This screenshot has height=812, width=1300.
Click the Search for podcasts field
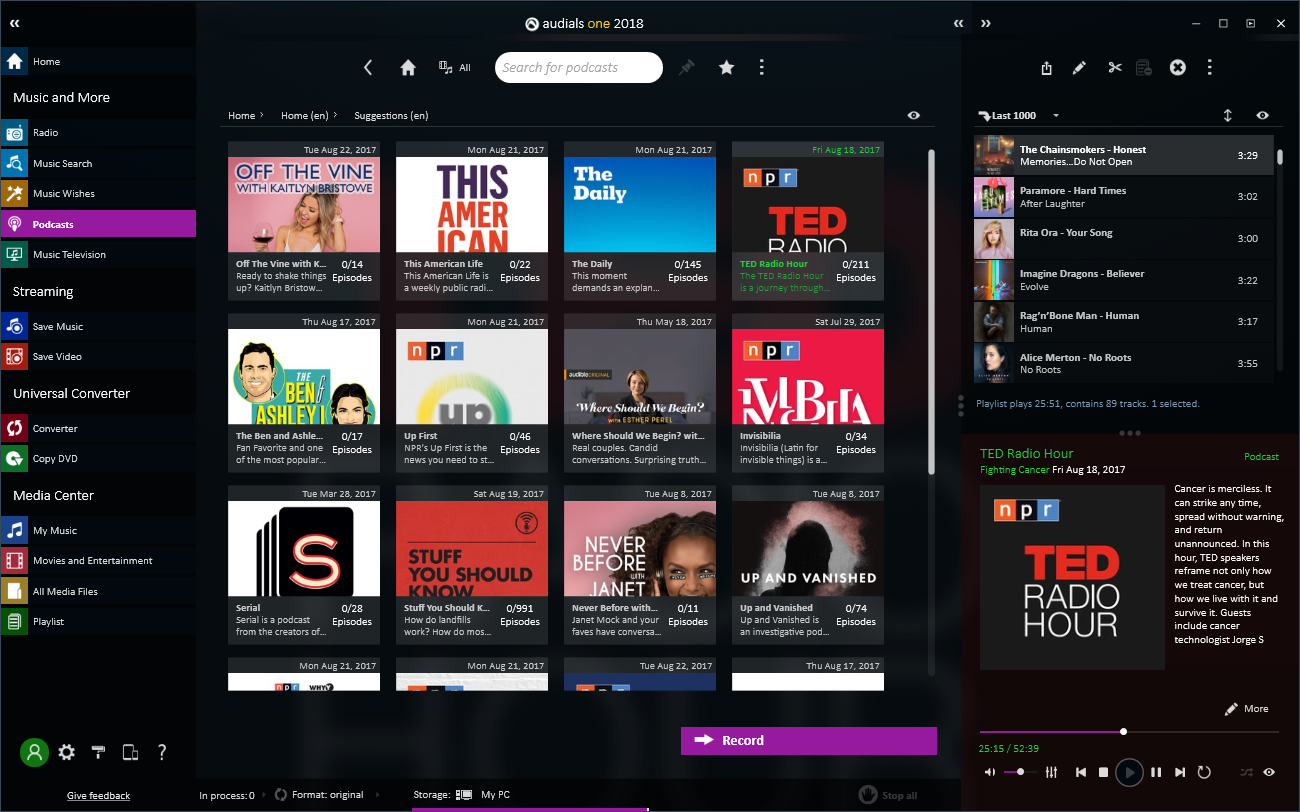[579, 67]
